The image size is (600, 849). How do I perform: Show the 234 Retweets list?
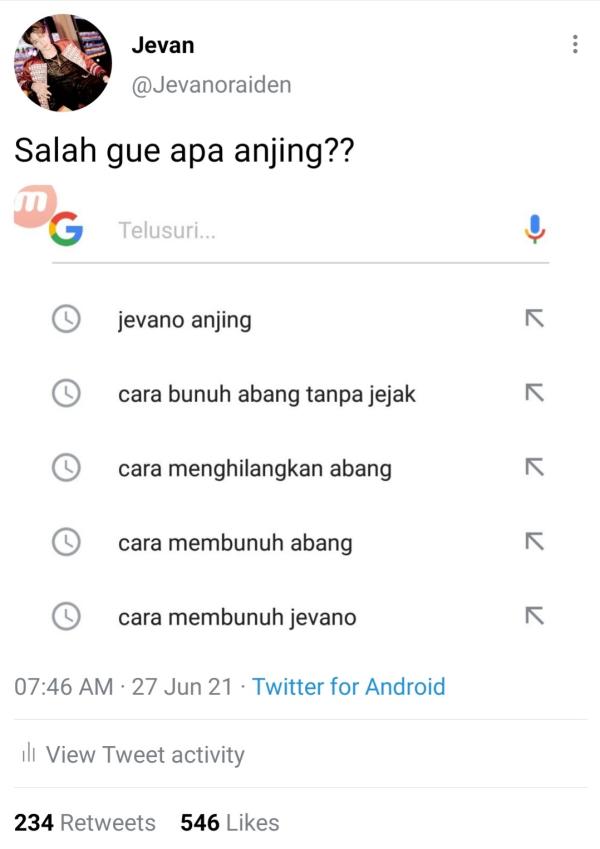pos(85,822)
